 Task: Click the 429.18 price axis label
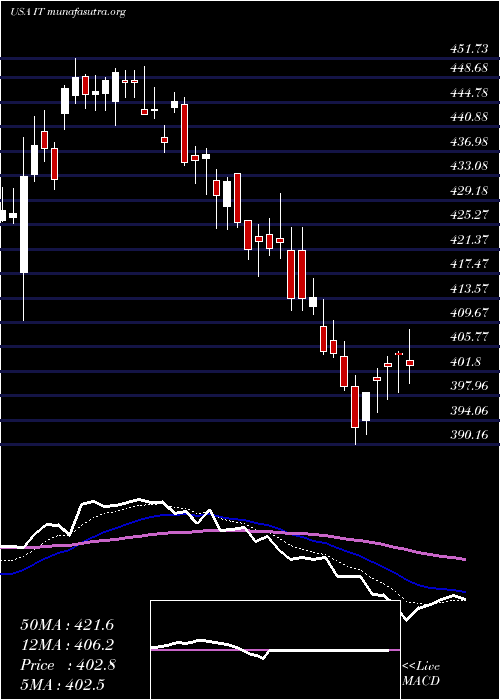[469, 191]
